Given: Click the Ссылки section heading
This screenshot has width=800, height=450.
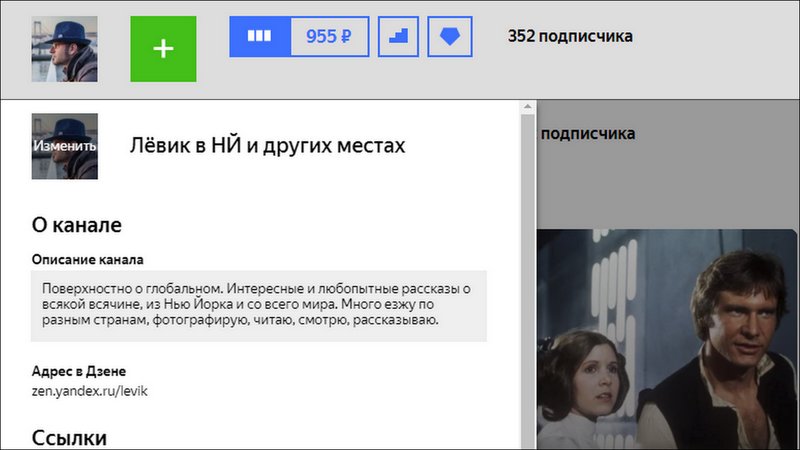Looking at the screenshot, I should [x=69, y=438].
